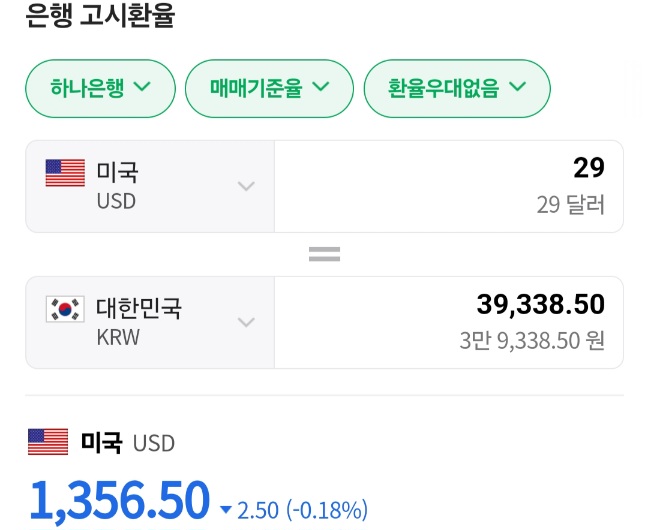The height and width of the screenshot is (530, 648).
Task: Click the 은행 고시환율 section title
Action: pyautogui.click(x=100, y=15)
